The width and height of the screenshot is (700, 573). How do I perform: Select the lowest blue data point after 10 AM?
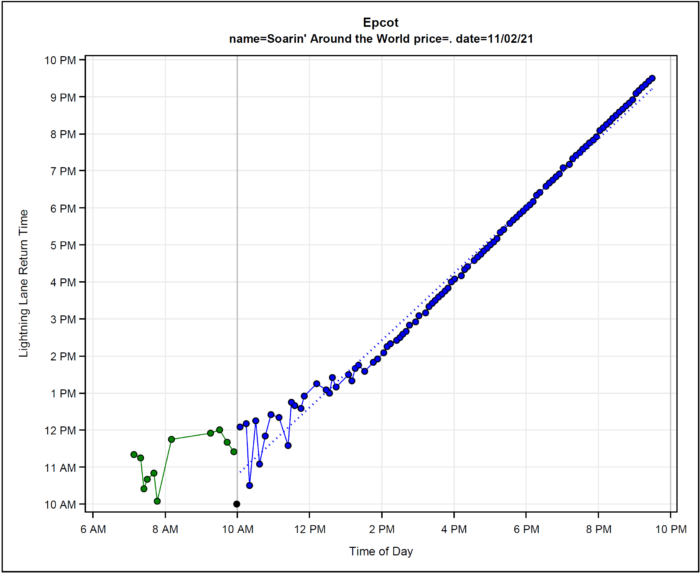tap(249, 485)
